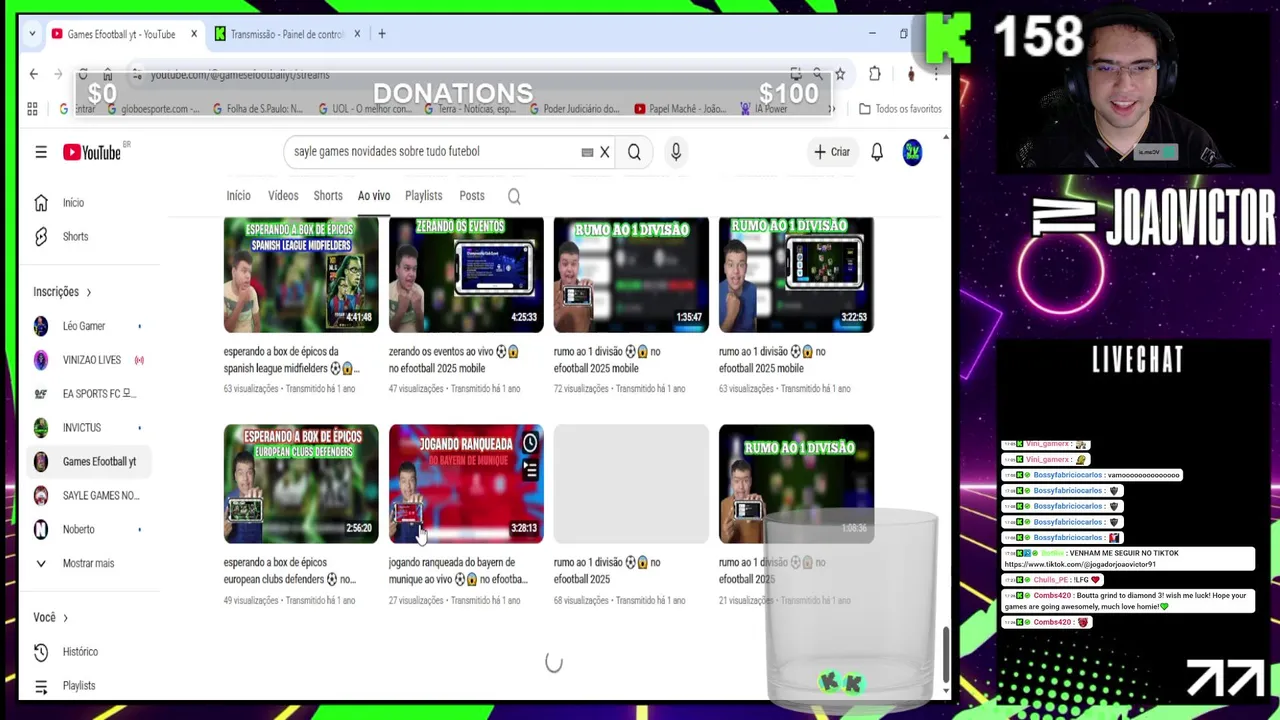Open Jogando Ranqueada Bayern thumbnail
Screen dimensions: 1280x720
click(x=466, y=484)
